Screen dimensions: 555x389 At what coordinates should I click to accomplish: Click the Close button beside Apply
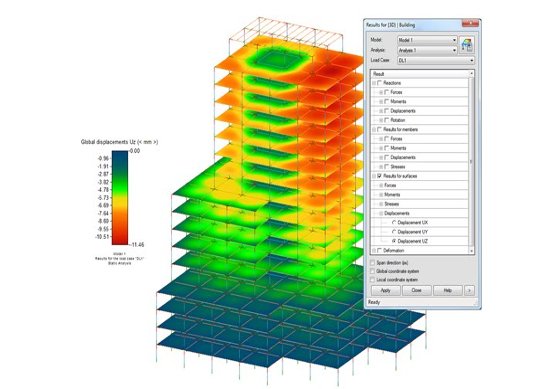click(x=417, y=290)
